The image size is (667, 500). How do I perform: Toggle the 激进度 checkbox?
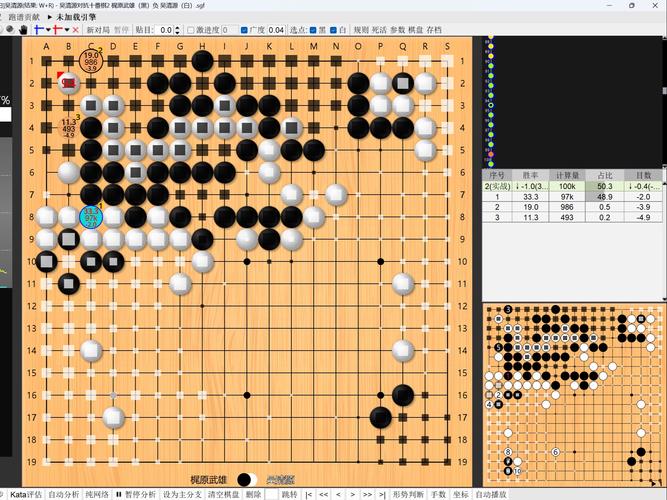[191, 30]
